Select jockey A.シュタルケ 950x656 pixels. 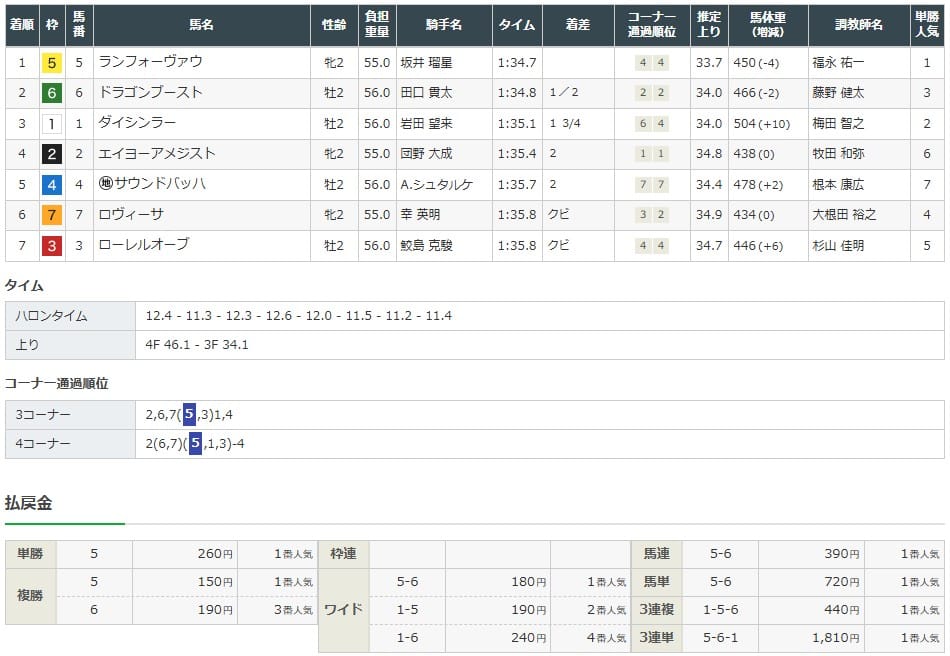[434, 186]
